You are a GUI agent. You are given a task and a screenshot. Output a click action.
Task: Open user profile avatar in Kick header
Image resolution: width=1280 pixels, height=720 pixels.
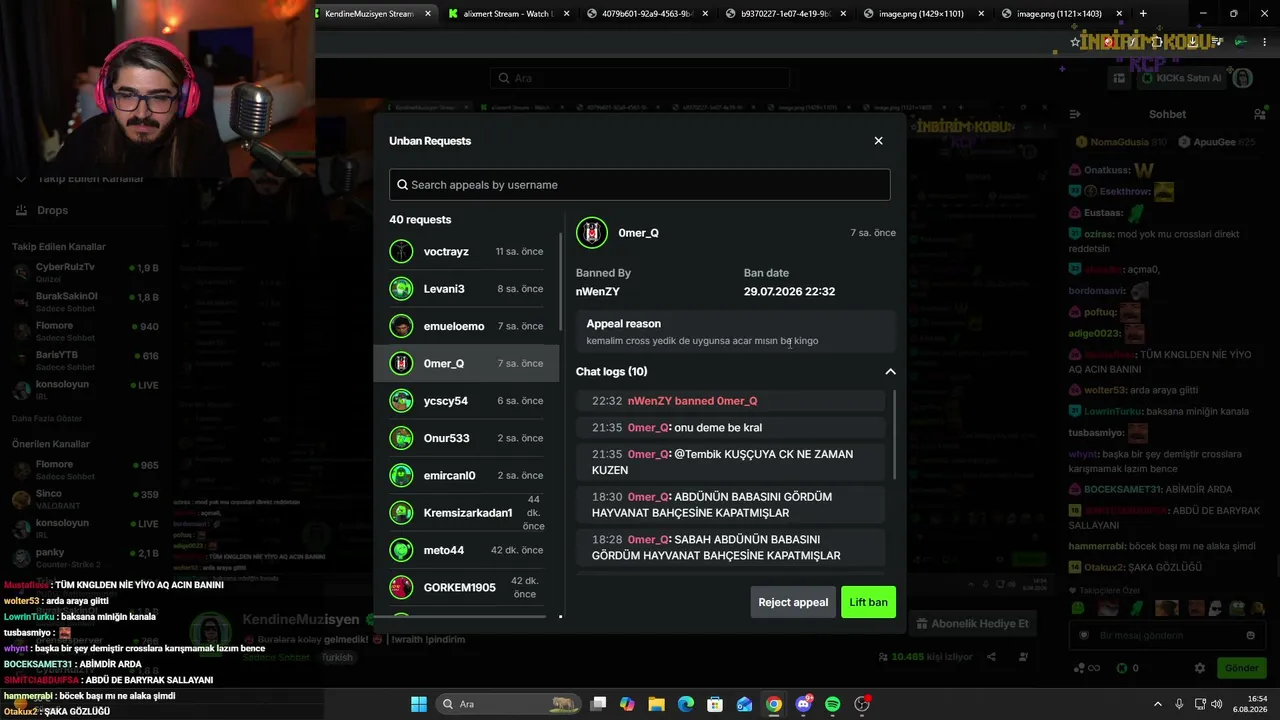pos(1242,78)
